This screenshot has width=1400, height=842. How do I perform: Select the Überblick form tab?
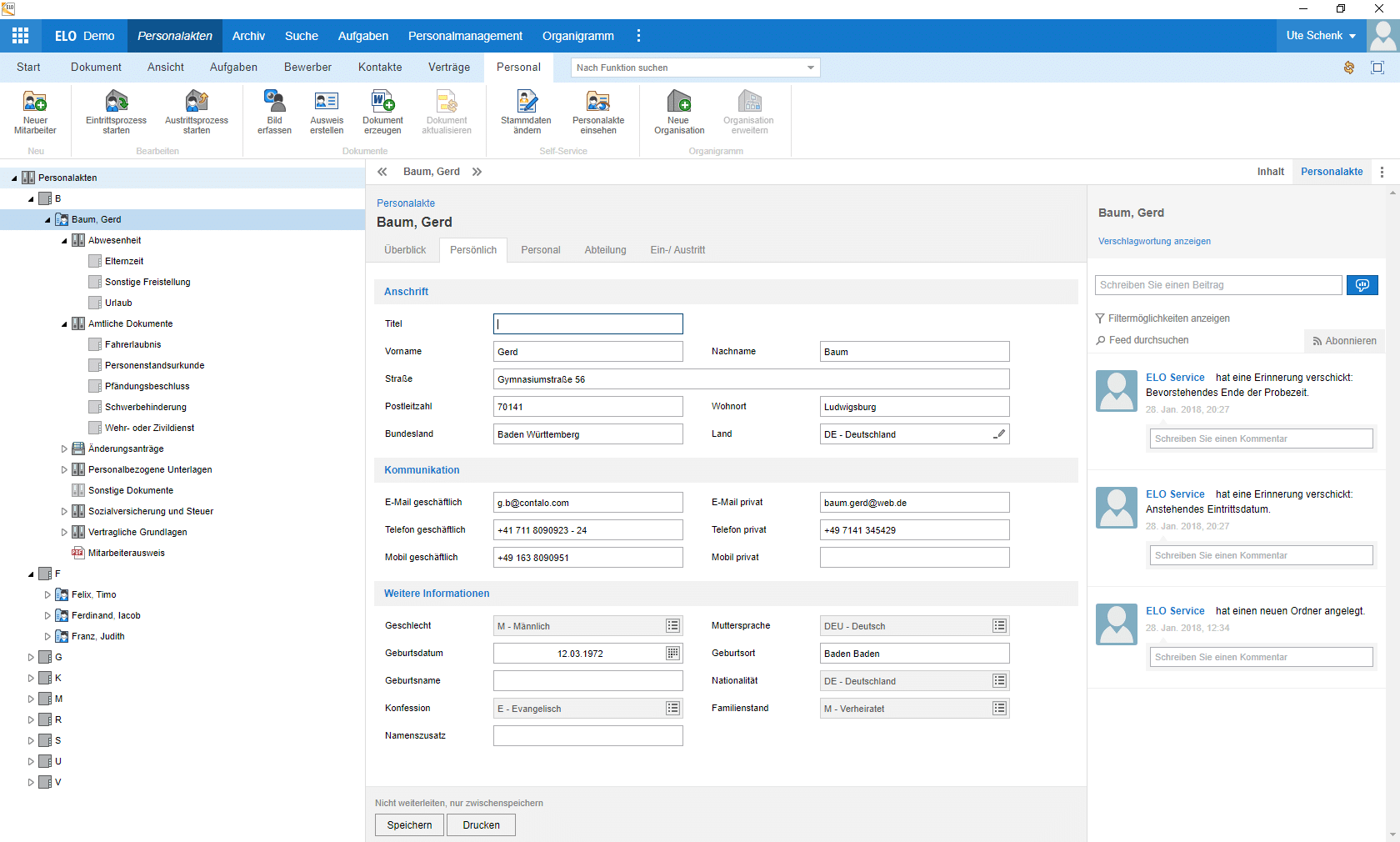point(405,250)
